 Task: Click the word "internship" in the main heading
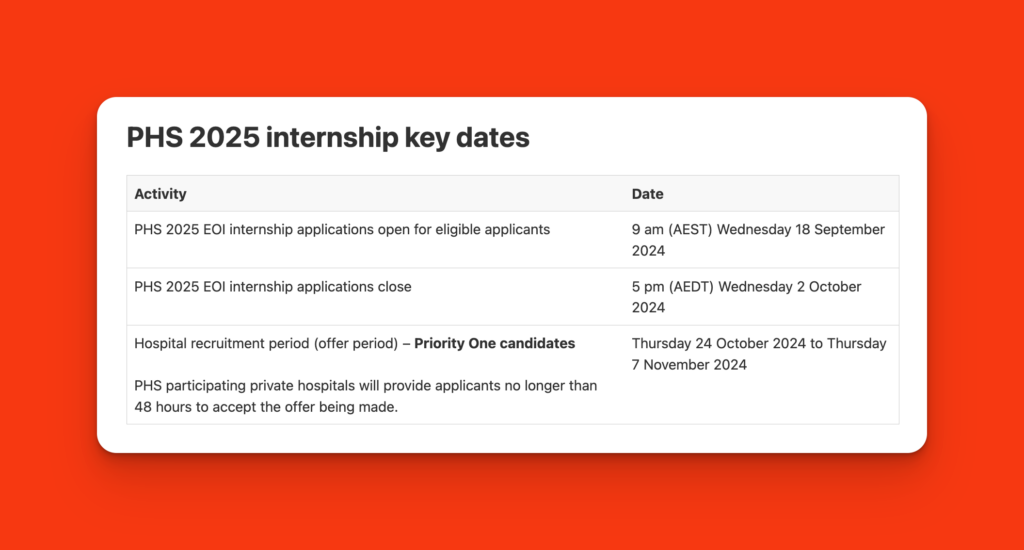tap(327, 138)
